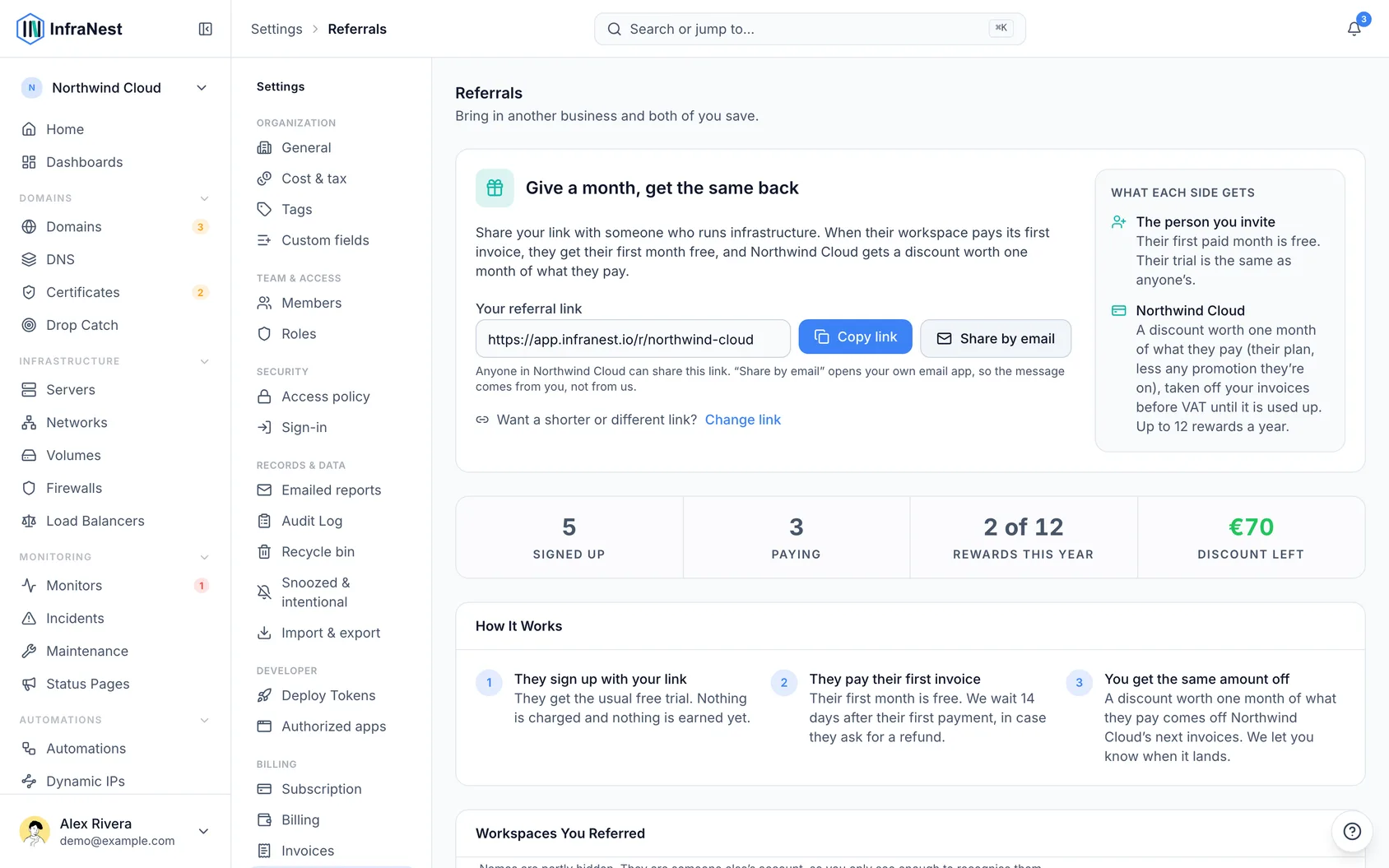Collapse the sidebar panel icon
This screenshot has height=868, width=1389.
206,29
